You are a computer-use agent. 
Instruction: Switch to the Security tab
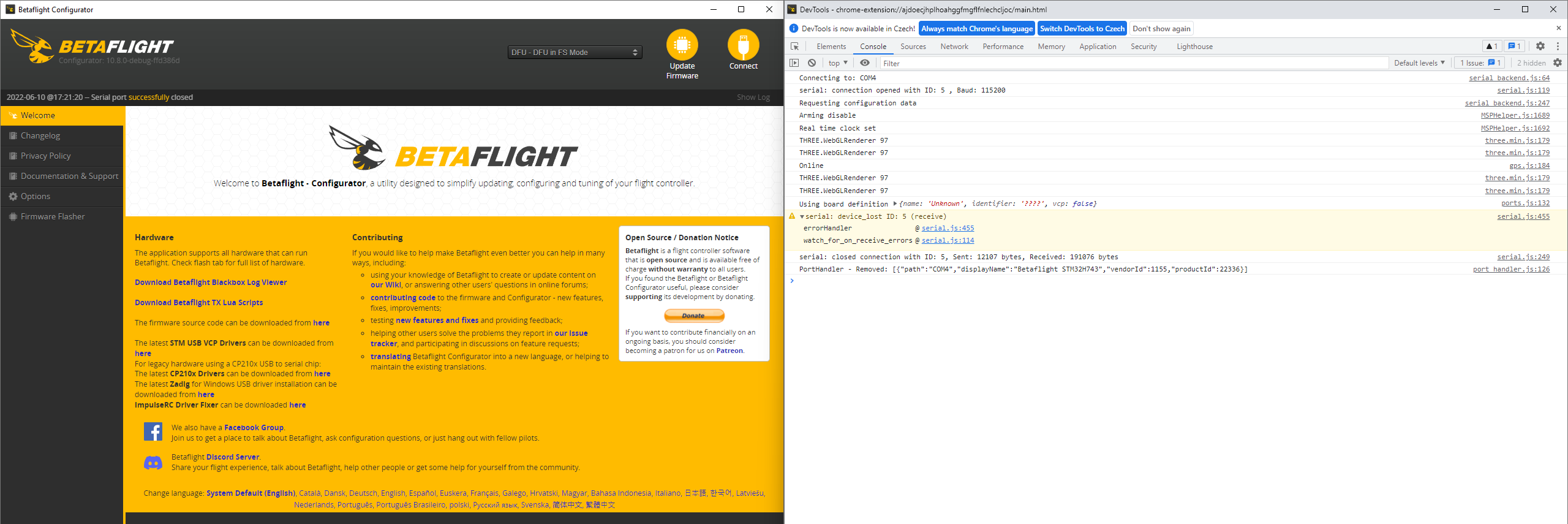[1144, 47]
